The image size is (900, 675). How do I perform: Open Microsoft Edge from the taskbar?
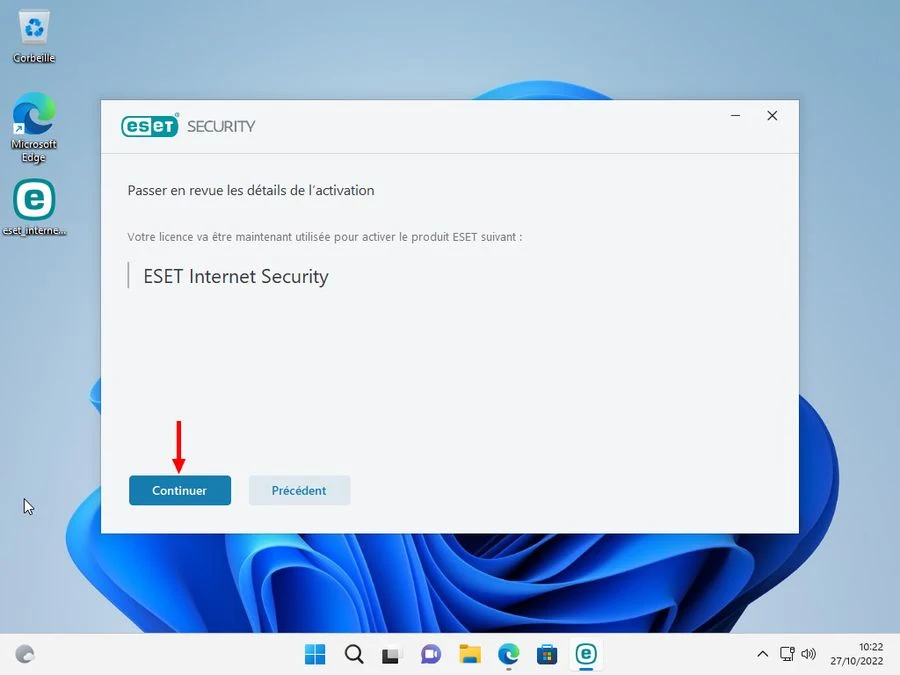pos(509,654)
